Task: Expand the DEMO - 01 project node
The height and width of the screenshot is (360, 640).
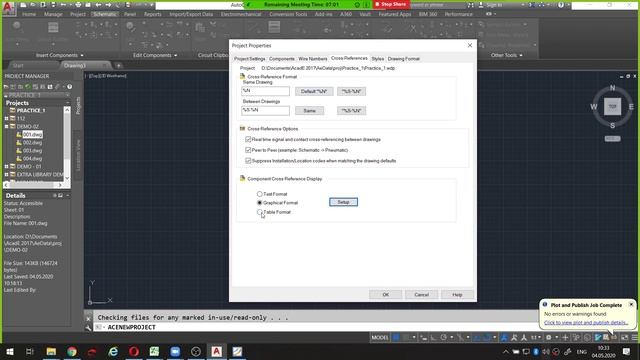Action: pyautogui.click(x=6, y=167)
